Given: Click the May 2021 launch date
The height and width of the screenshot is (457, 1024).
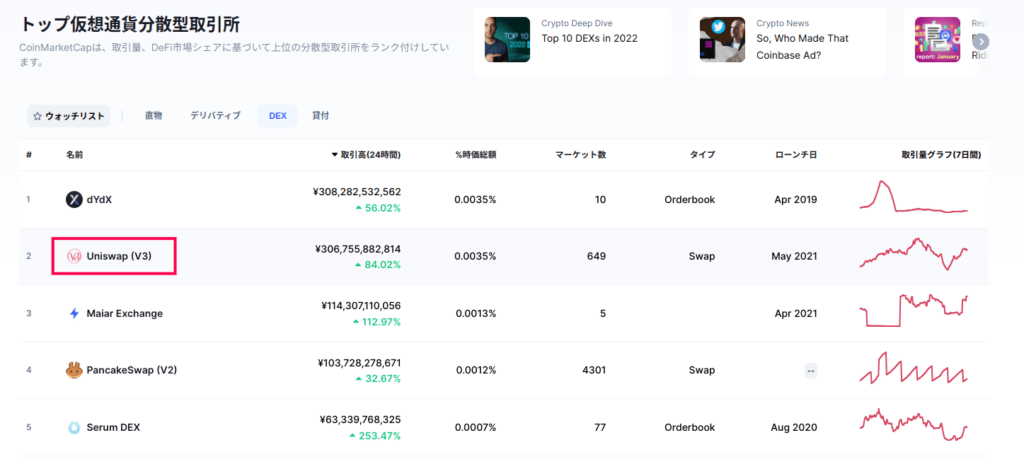Looking at the screenshot, I should (794, 257).
